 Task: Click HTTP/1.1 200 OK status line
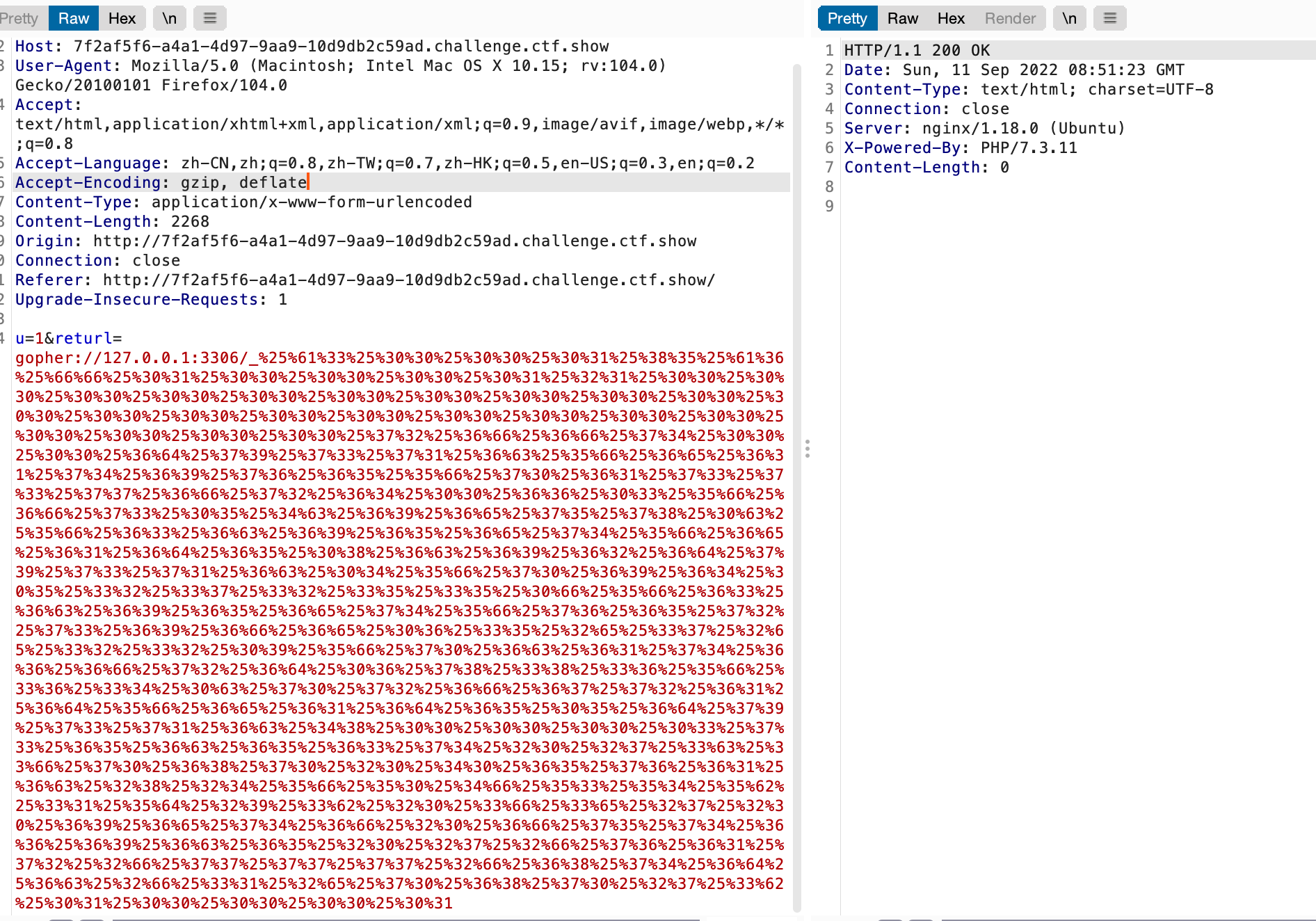click(x=917, y=51)
